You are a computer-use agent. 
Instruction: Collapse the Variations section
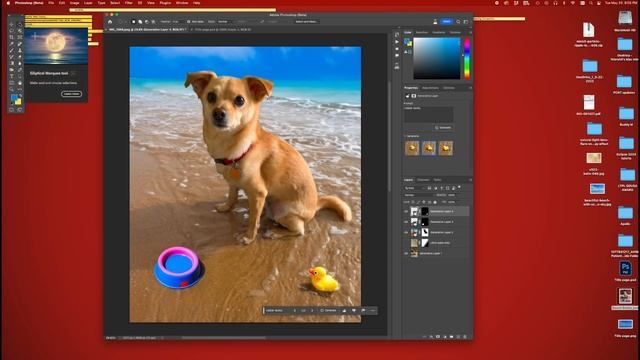click(405, 136)
